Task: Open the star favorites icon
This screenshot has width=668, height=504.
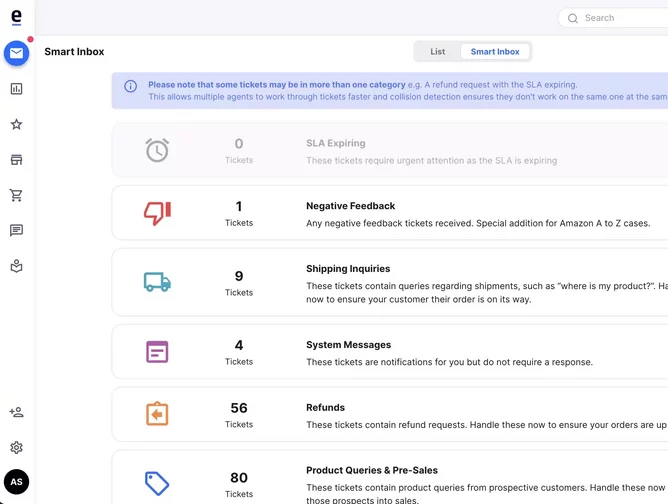Action: (16, 124)
